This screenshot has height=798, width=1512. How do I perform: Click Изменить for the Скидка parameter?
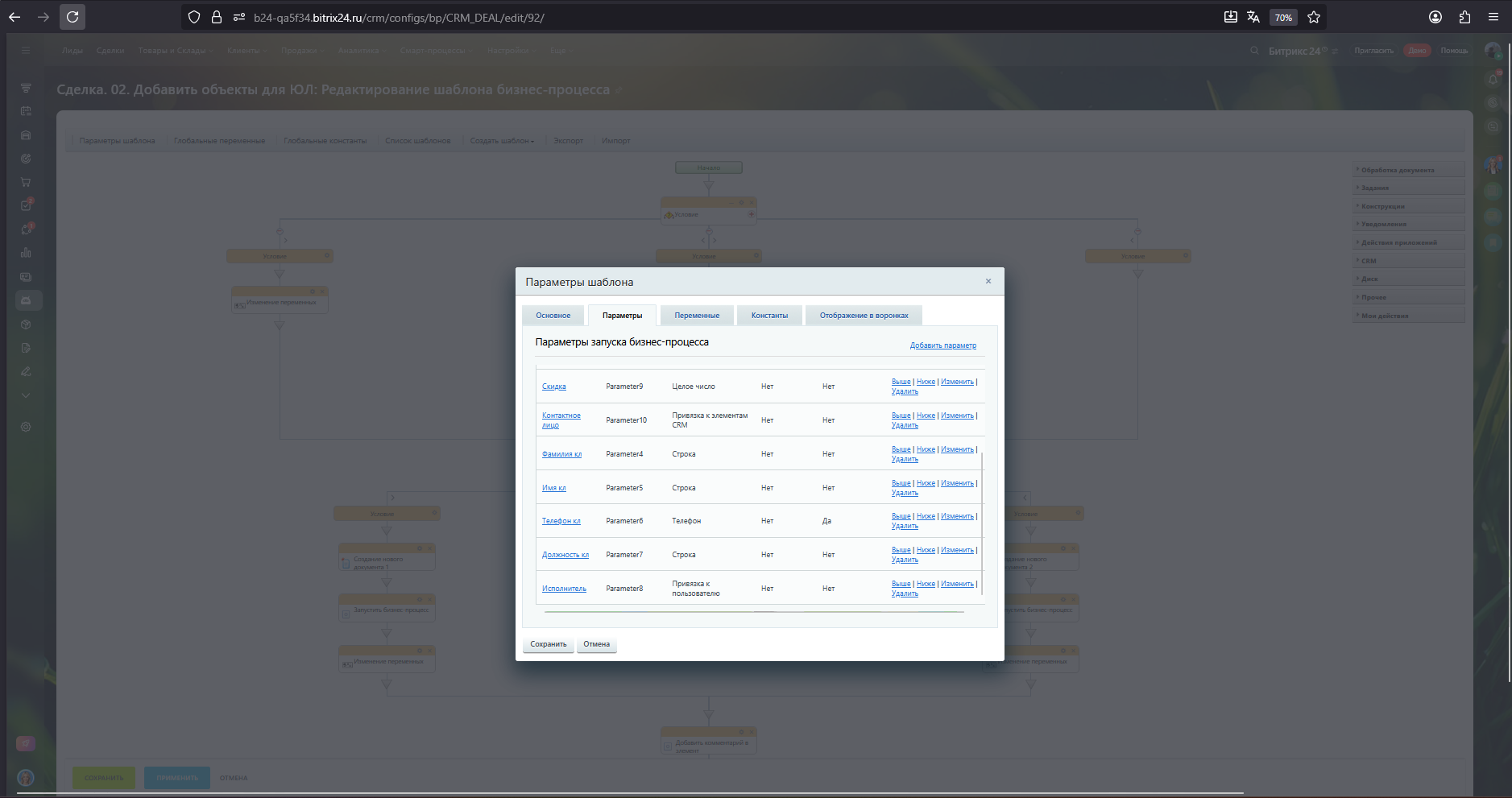tap(957, 382)
